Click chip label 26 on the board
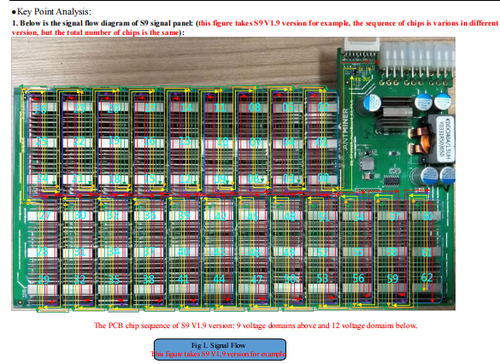The image size is (500, 364). click(41, 109)
